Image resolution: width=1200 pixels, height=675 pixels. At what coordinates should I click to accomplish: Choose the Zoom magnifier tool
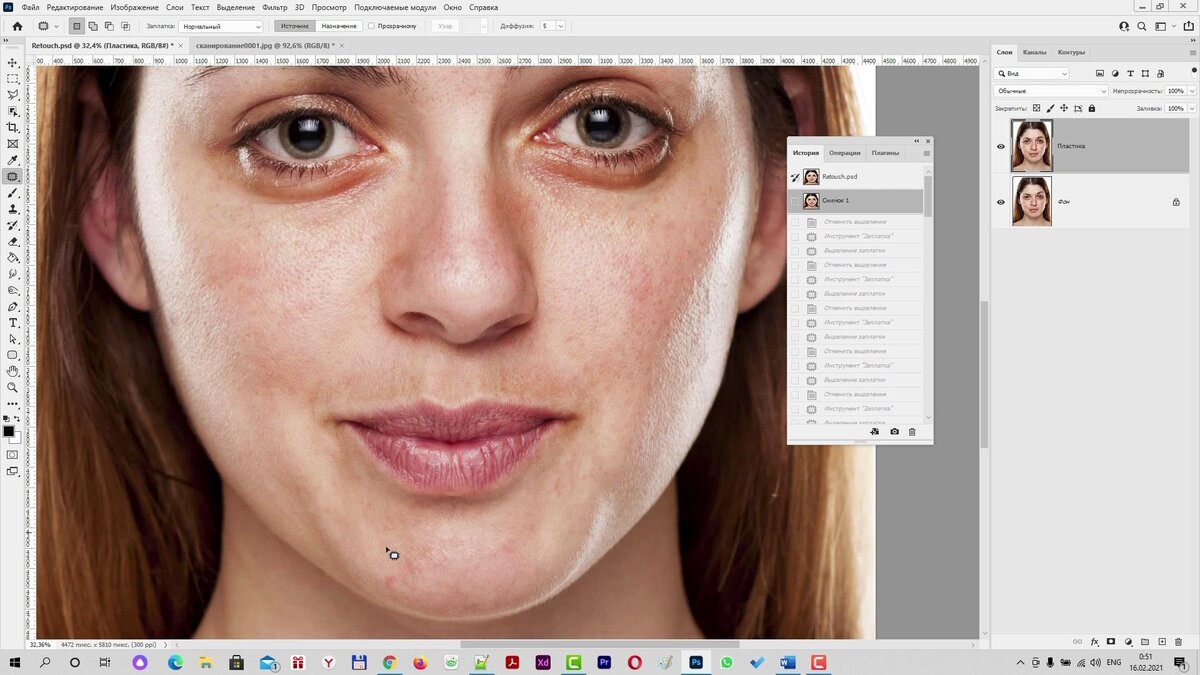click(13, 387)
